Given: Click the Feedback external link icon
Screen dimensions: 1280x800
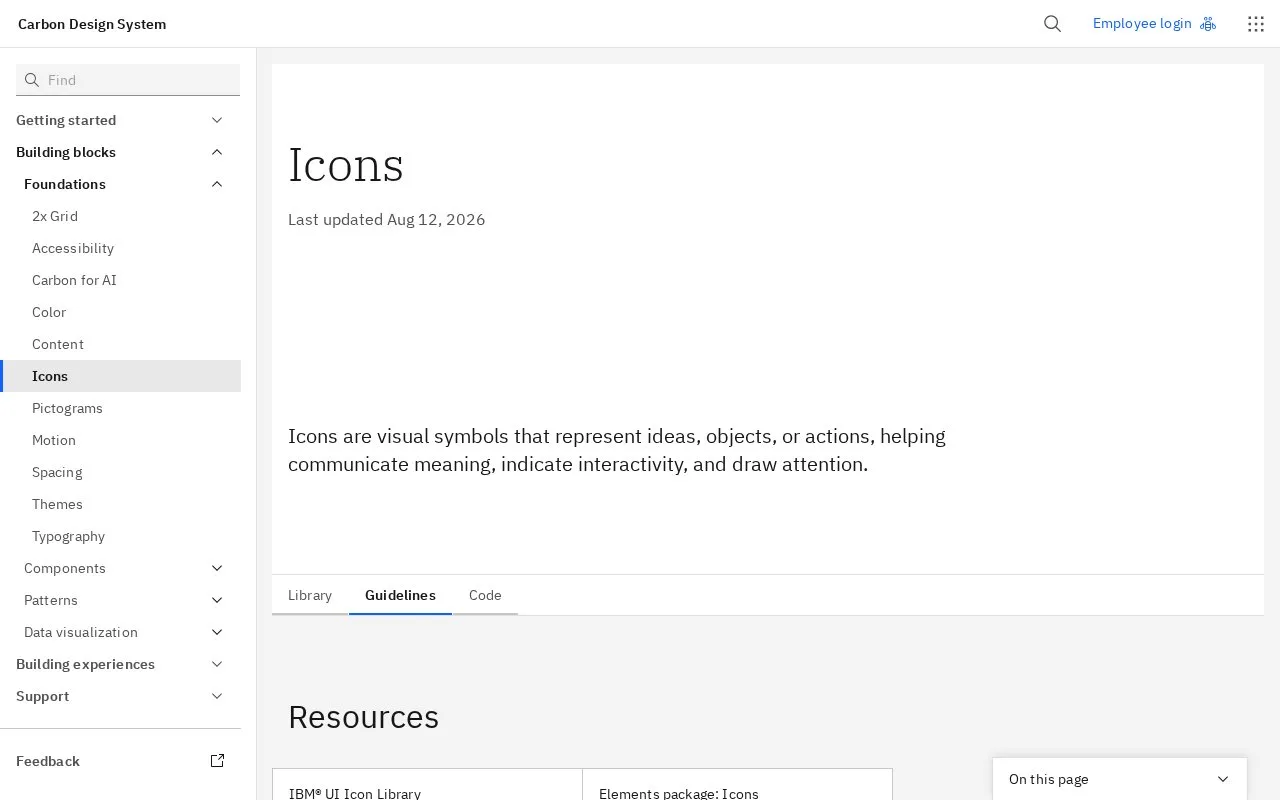Looking at the screenshot, I should point(217,761).
